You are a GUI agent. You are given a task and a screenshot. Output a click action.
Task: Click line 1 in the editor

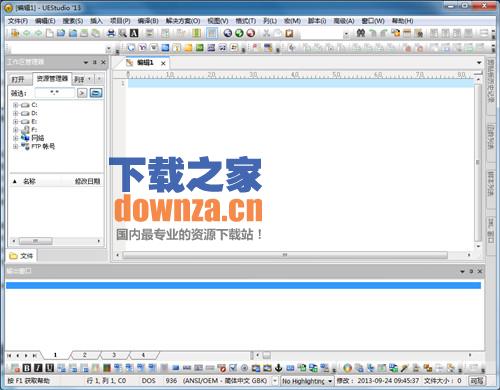301,83
